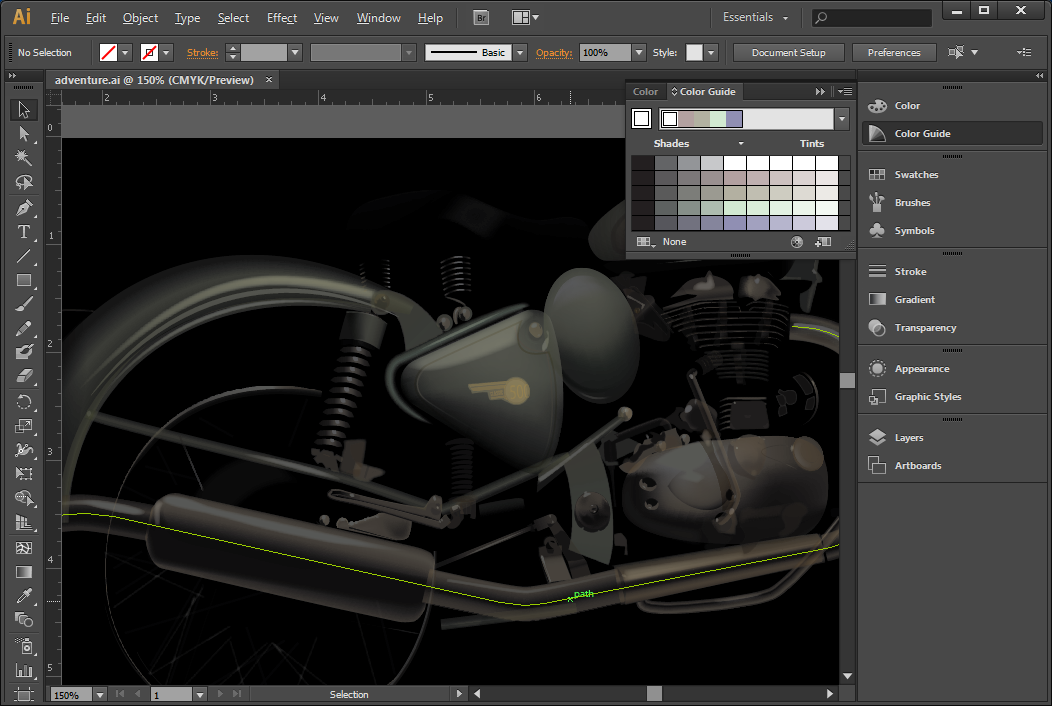
Task: Click the Preferences button
Action: point(893,53)
